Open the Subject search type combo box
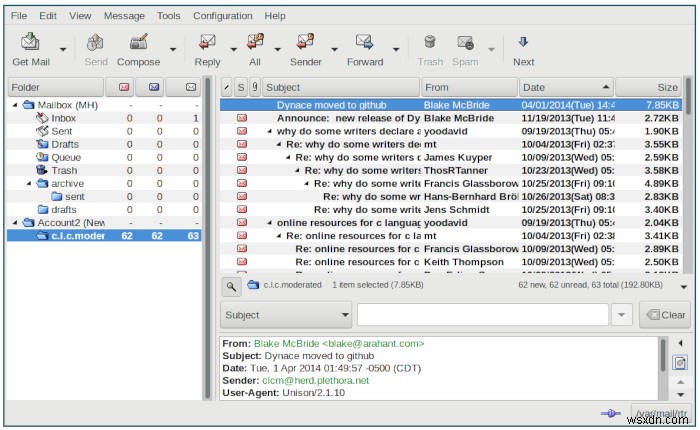The width and height of the screenshot is (700, 430). pos(286,315)
